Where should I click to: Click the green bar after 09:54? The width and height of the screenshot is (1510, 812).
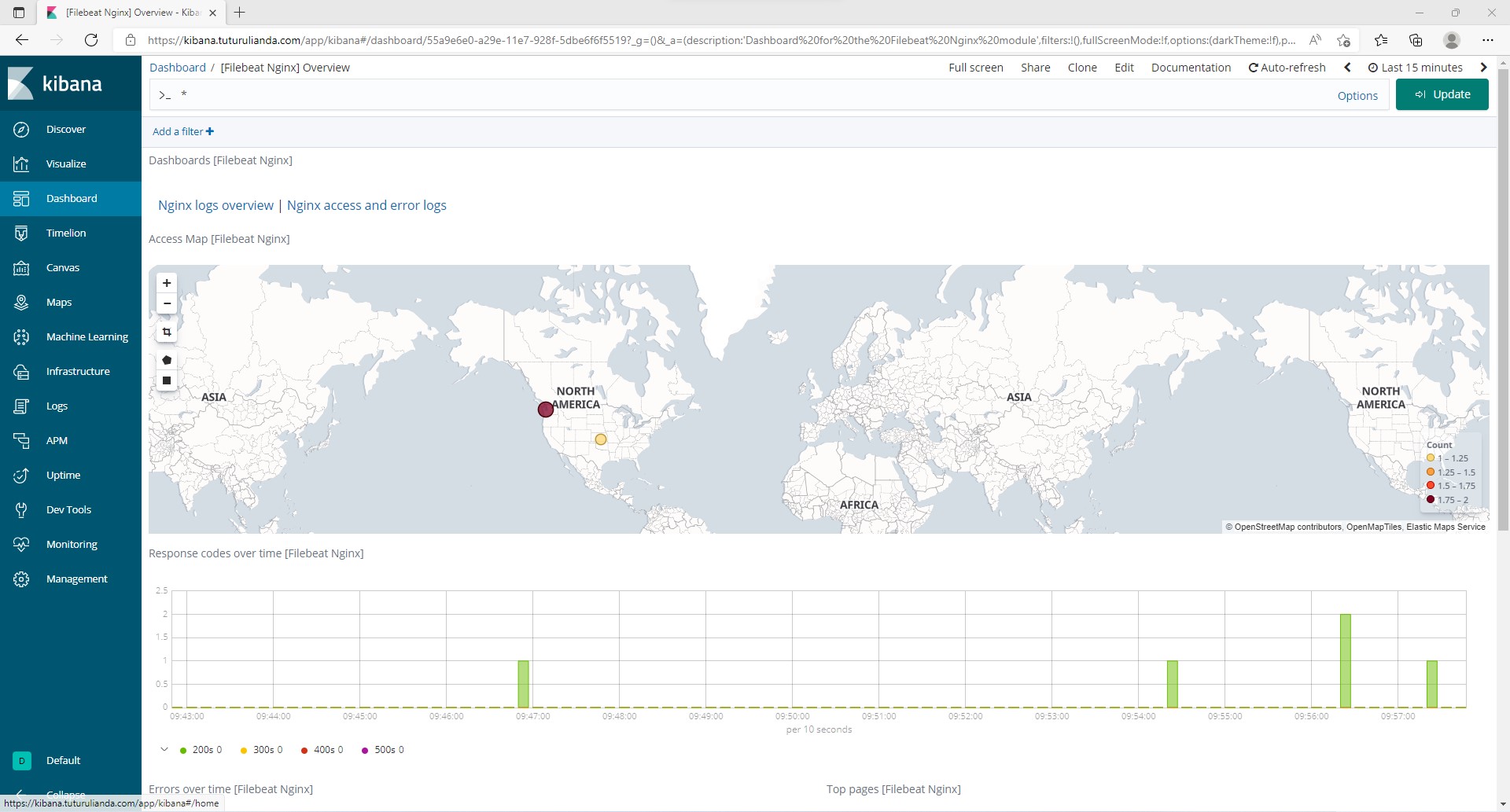pos(1173,684)
